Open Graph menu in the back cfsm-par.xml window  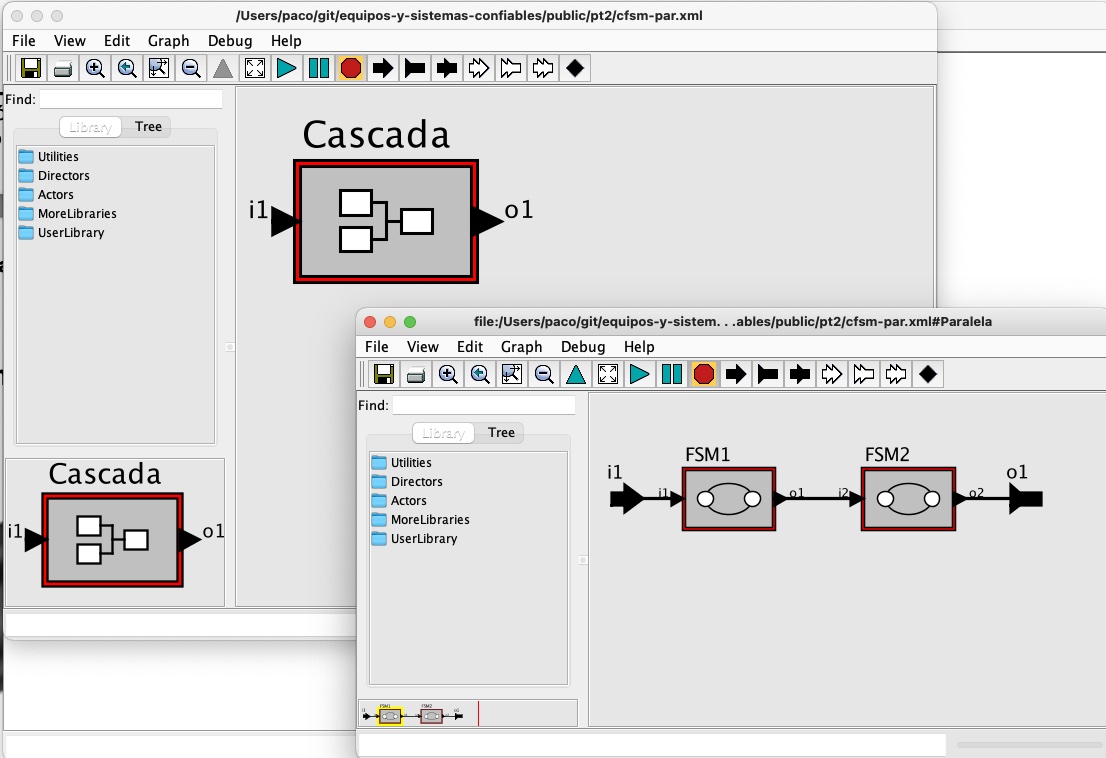pyautogui.click(x=169, y=41)
